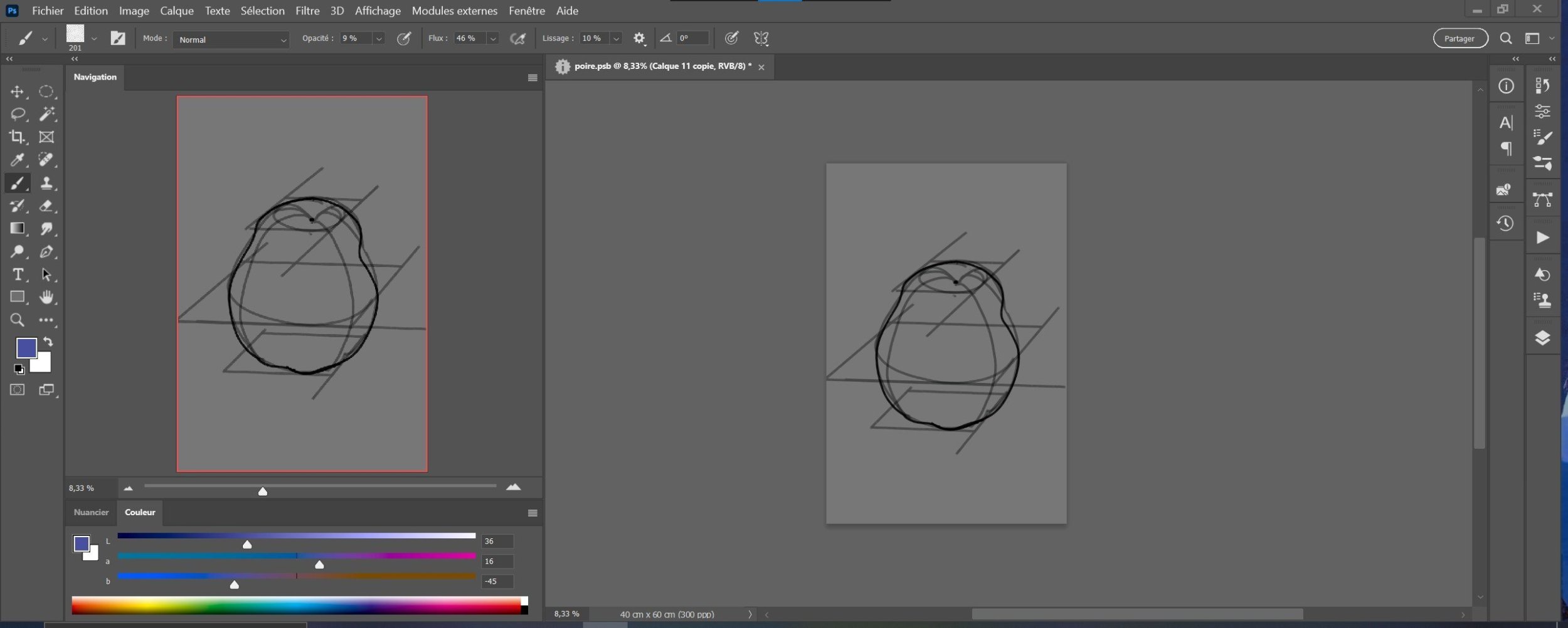
Task: Click the Partager button
Action: point(1459,39)
